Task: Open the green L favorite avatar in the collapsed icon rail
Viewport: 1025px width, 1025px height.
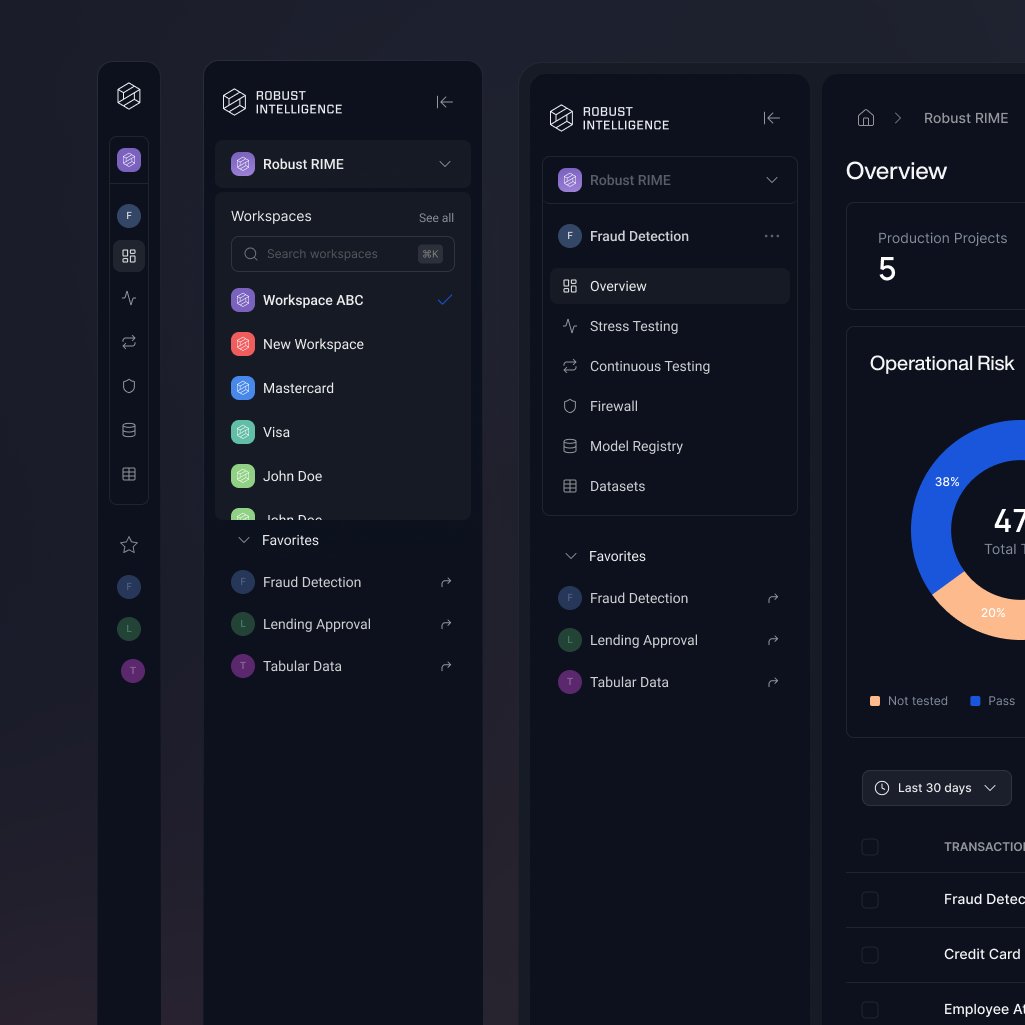Action: (x=129, y=629)
